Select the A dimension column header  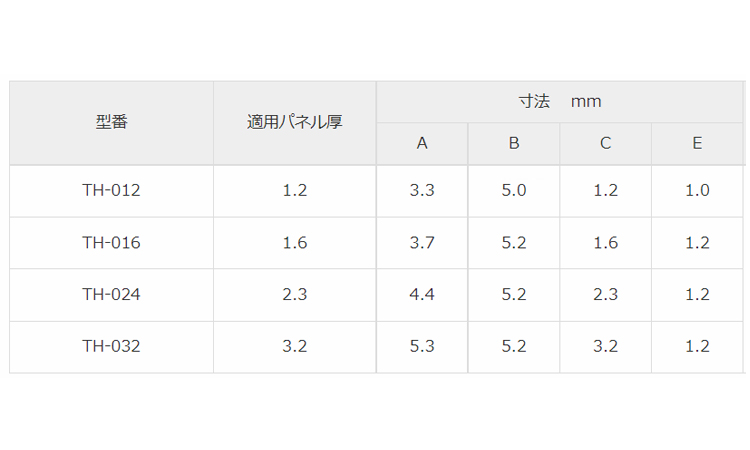coord(422,143)
